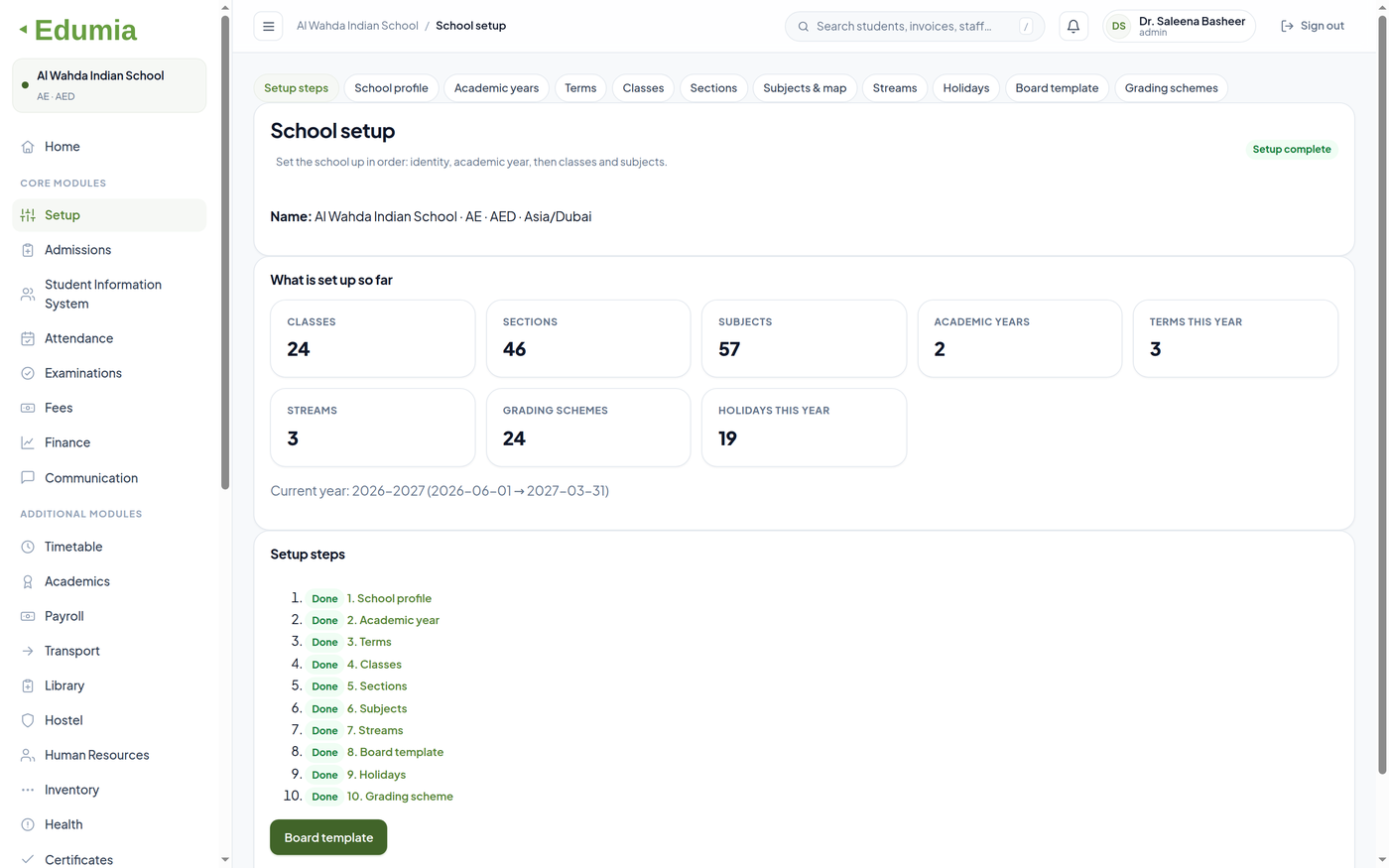Click the Finance chart icon
The width and height of the screenshot is (1389, 868).
pos(28,442)
